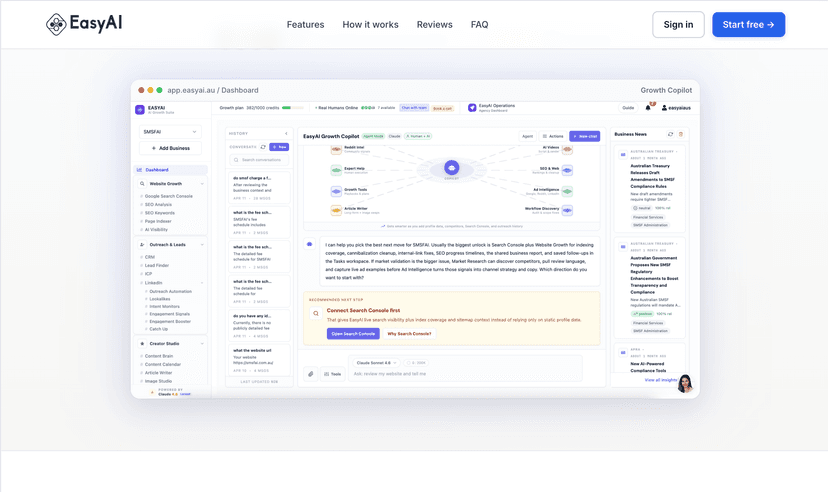The image size is (828, 492).
Task: Open Article Writer in the sidebar list
Action: click(x=158, y=373)
